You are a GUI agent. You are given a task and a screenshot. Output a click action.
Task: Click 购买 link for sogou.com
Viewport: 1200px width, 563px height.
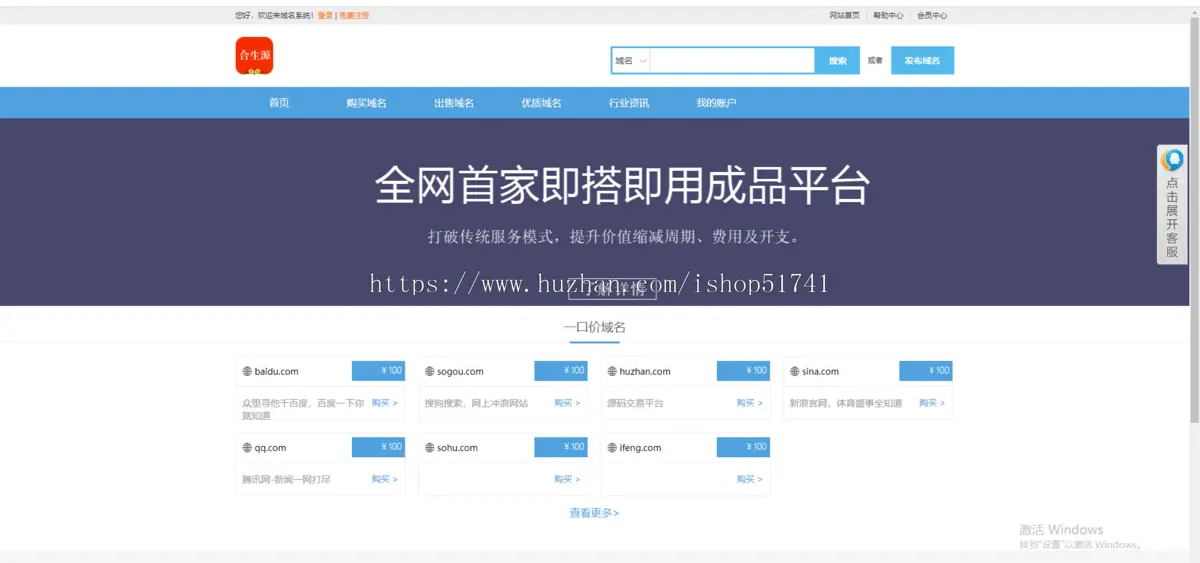[x=567, y=403]
